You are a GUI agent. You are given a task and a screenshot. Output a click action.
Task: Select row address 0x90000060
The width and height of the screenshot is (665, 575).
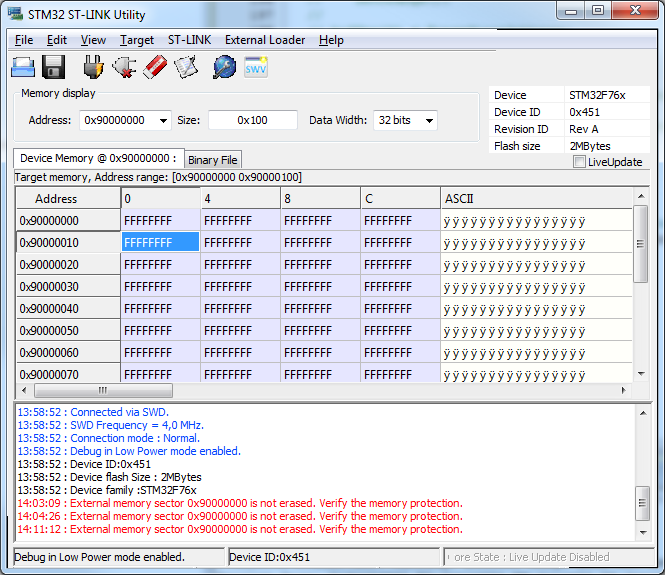[x=68, y=352]
